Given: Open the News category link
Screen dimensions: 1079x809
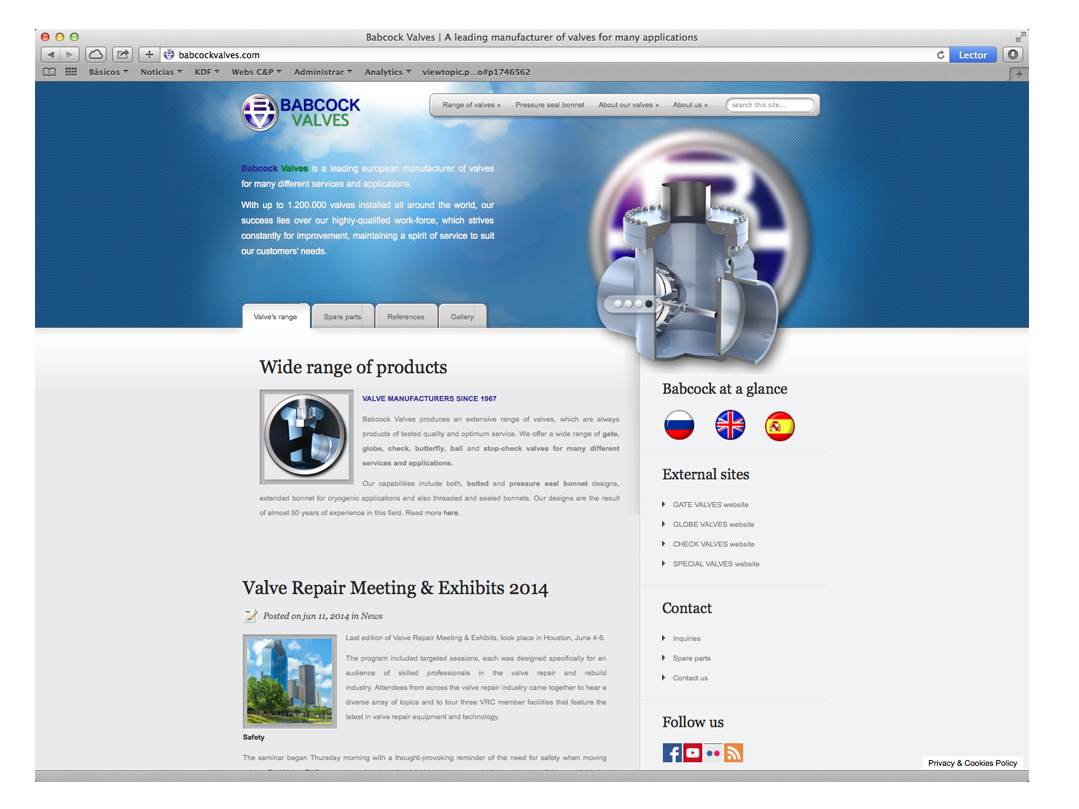Looking at the screenshot, I should tap(372, 616).
